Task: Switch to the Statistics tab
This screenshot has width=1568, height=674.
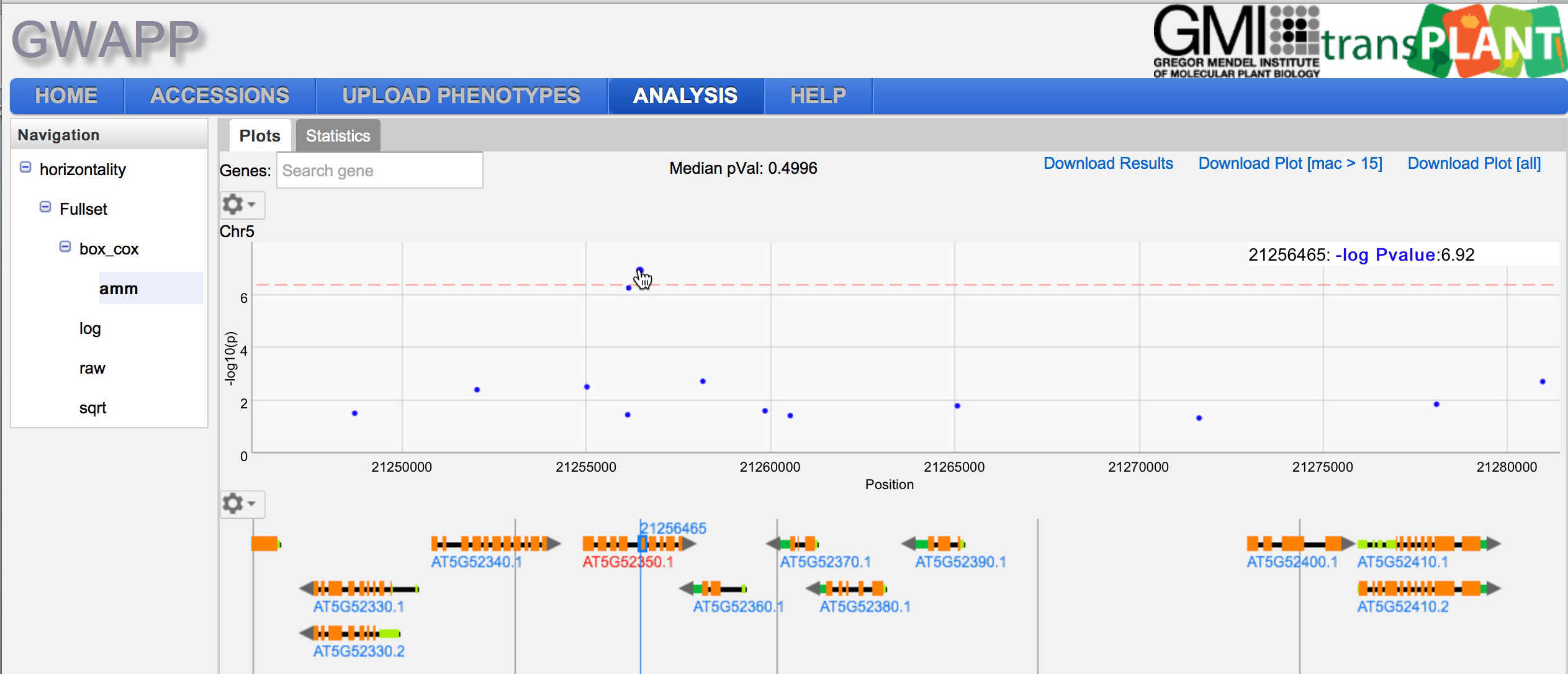Action: [x=338, y=136]
